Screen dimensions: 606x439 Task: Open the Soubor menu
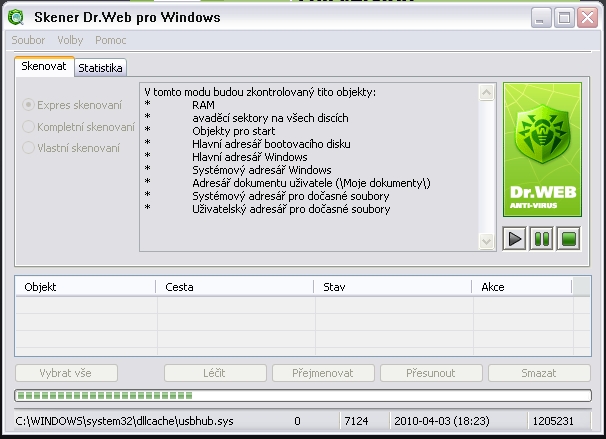[x=28, y=40]
